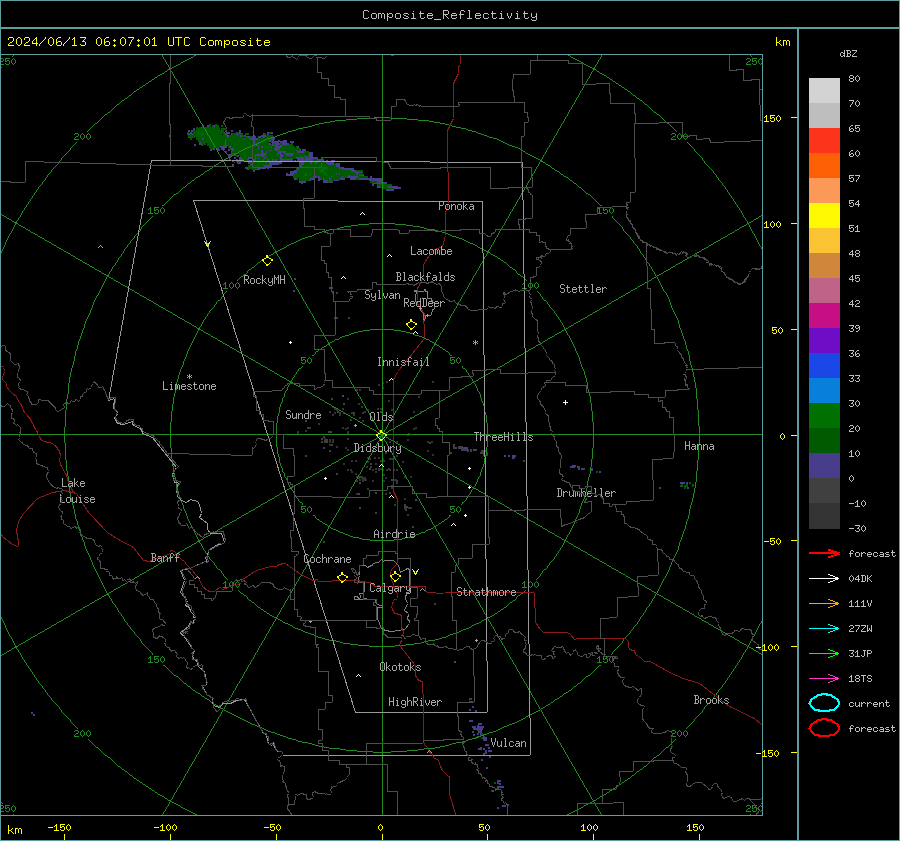
Task: Select the bright yellow 51–54 dBZ swatch
Action: coord(824,215)
